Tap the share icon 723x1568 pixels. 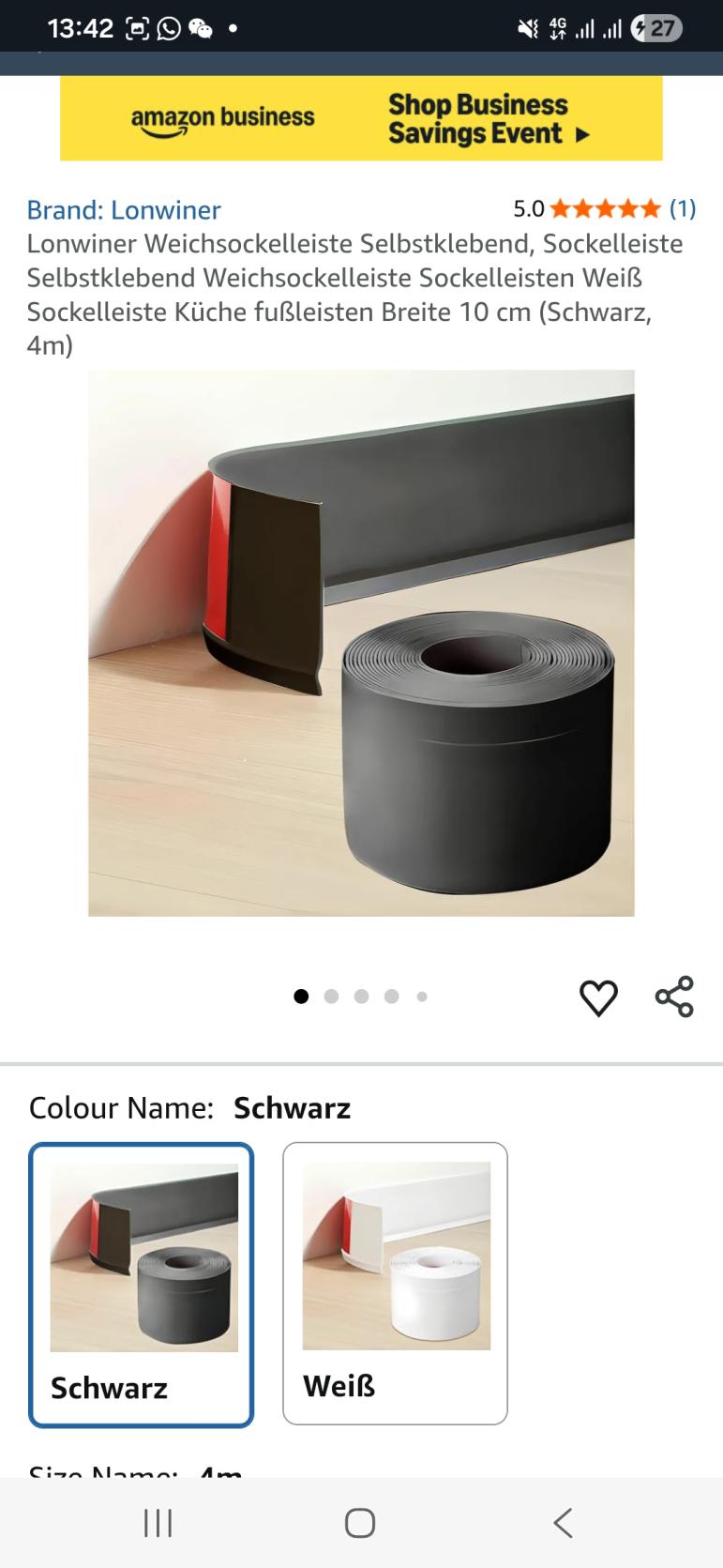[x=674, y=997]
